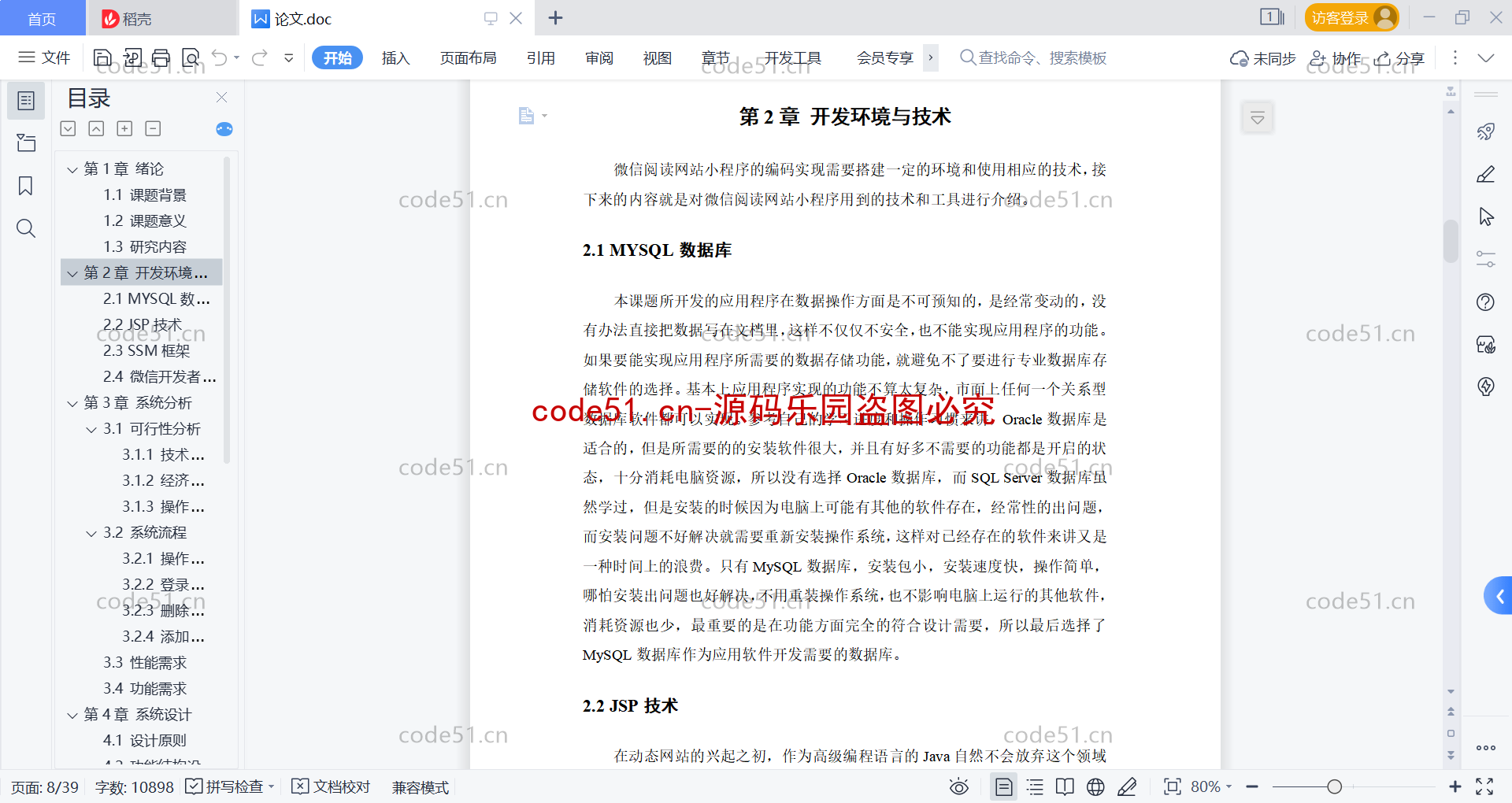Open the chapter navigation sidebar icon
The height and width of the screenshot is (803, 1512).
click(x=26, y=142)
